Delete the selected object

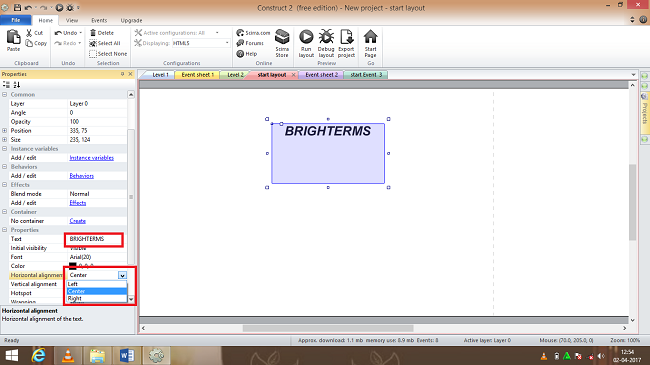pos(102,33)
